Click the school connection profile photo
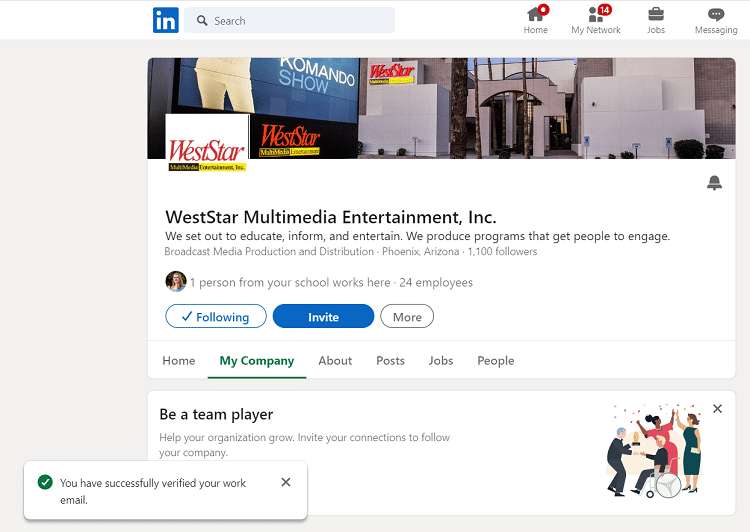This screenshot has width=750, height=532. (x=176, y=281)
